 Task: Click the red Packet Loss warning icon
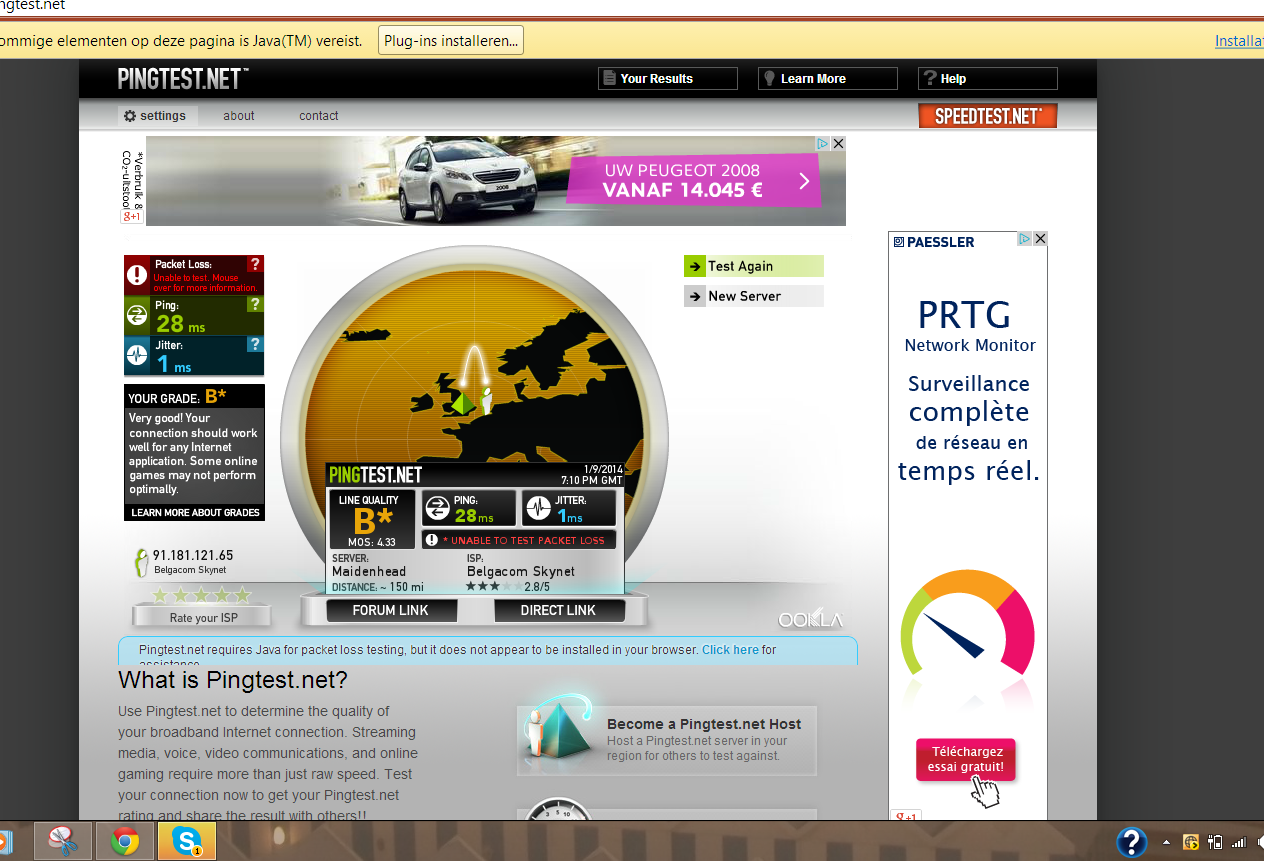(137, 275)
